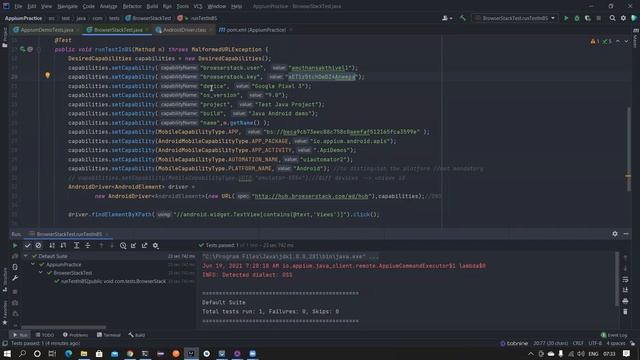Export test results icon in Run toolbar

144,246
